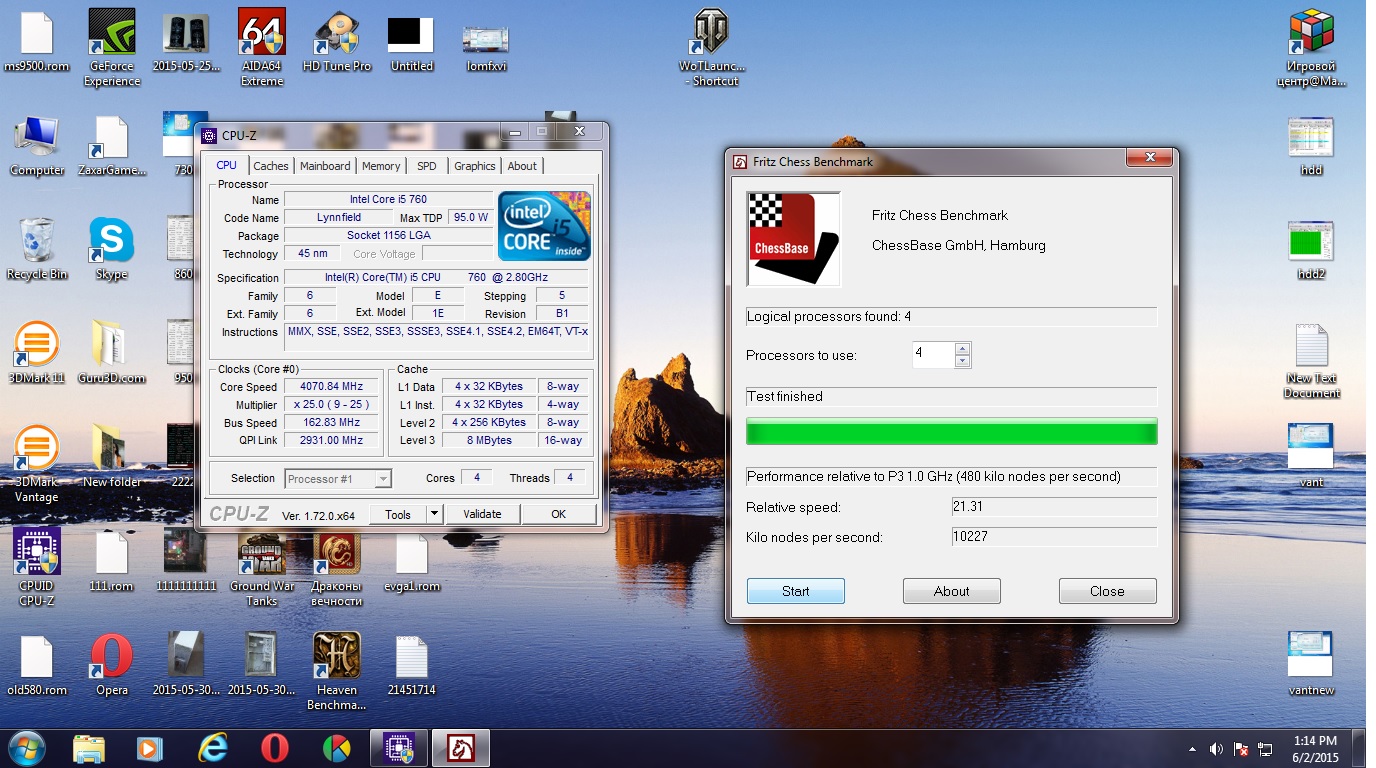The image size is (1376, 768).
Task: Decrease Processors to use with the down arrow
Action: [x=963, y=361]
